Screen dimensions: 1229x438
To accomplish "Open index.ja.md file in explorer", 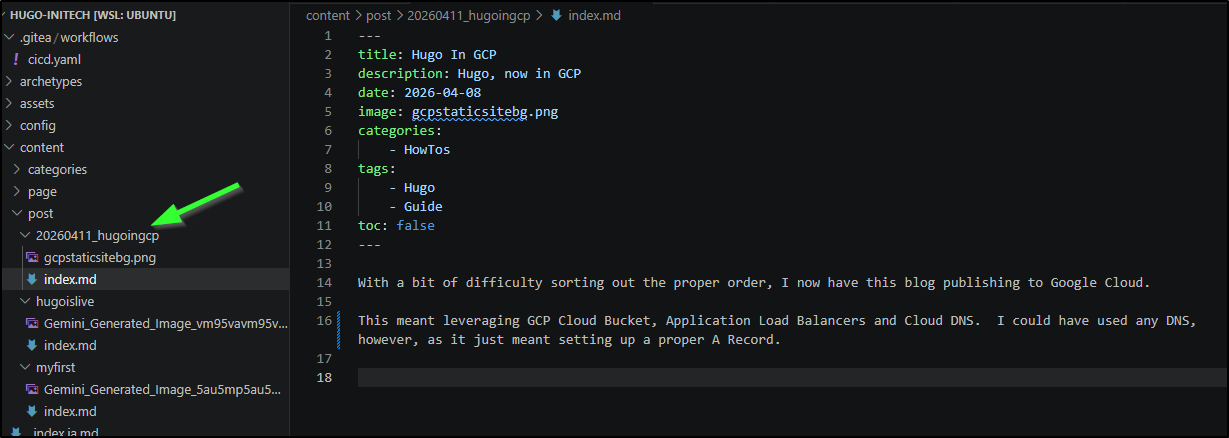I will 65,432.
